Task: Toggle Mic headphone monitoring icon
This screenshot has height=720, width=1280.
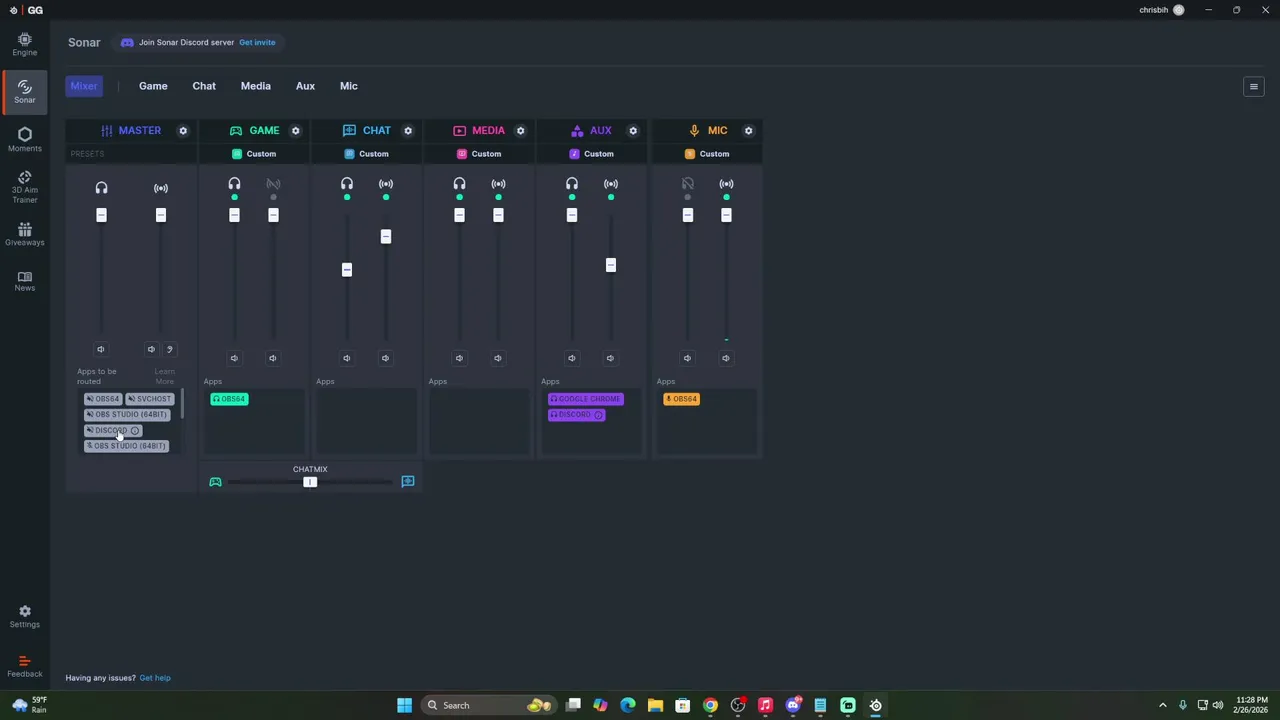Action: [687, 184]
